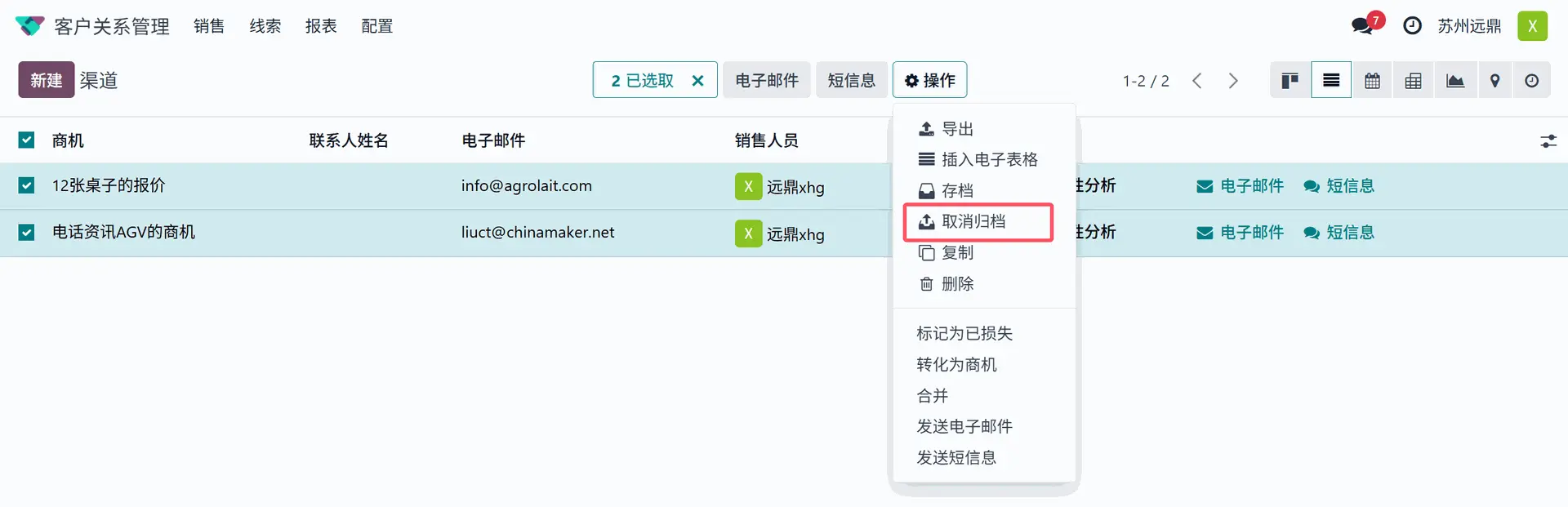Open the activities clock in top bar
This screenshot has height=507, width=1568.
pos(1412,26)
